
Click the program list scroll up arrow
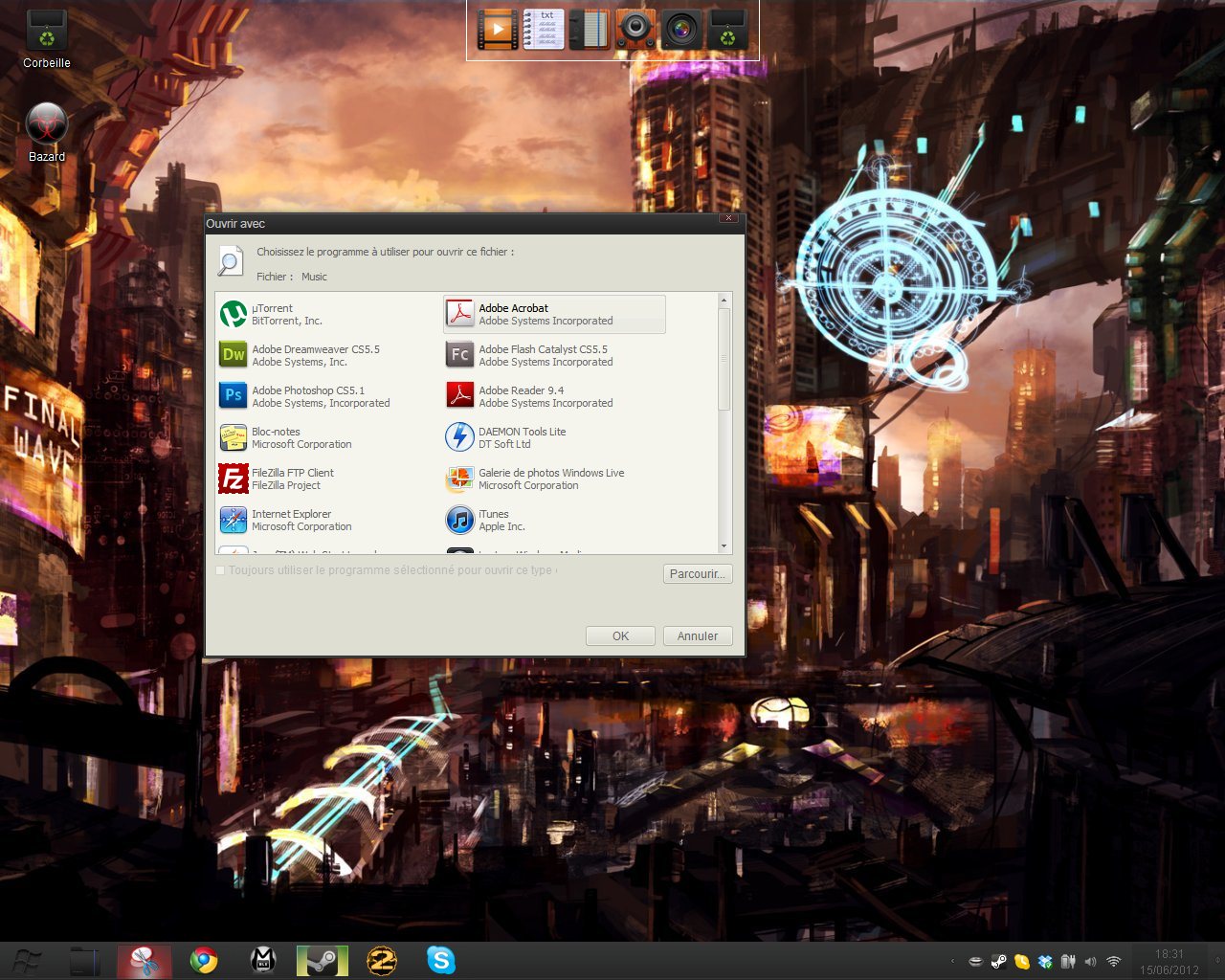pos(724,301)
